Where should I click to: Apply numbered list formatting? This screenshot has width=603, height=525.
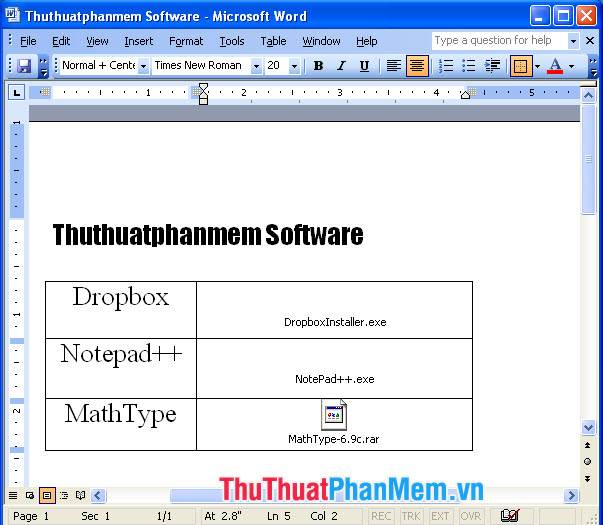(x=446, y=66)
